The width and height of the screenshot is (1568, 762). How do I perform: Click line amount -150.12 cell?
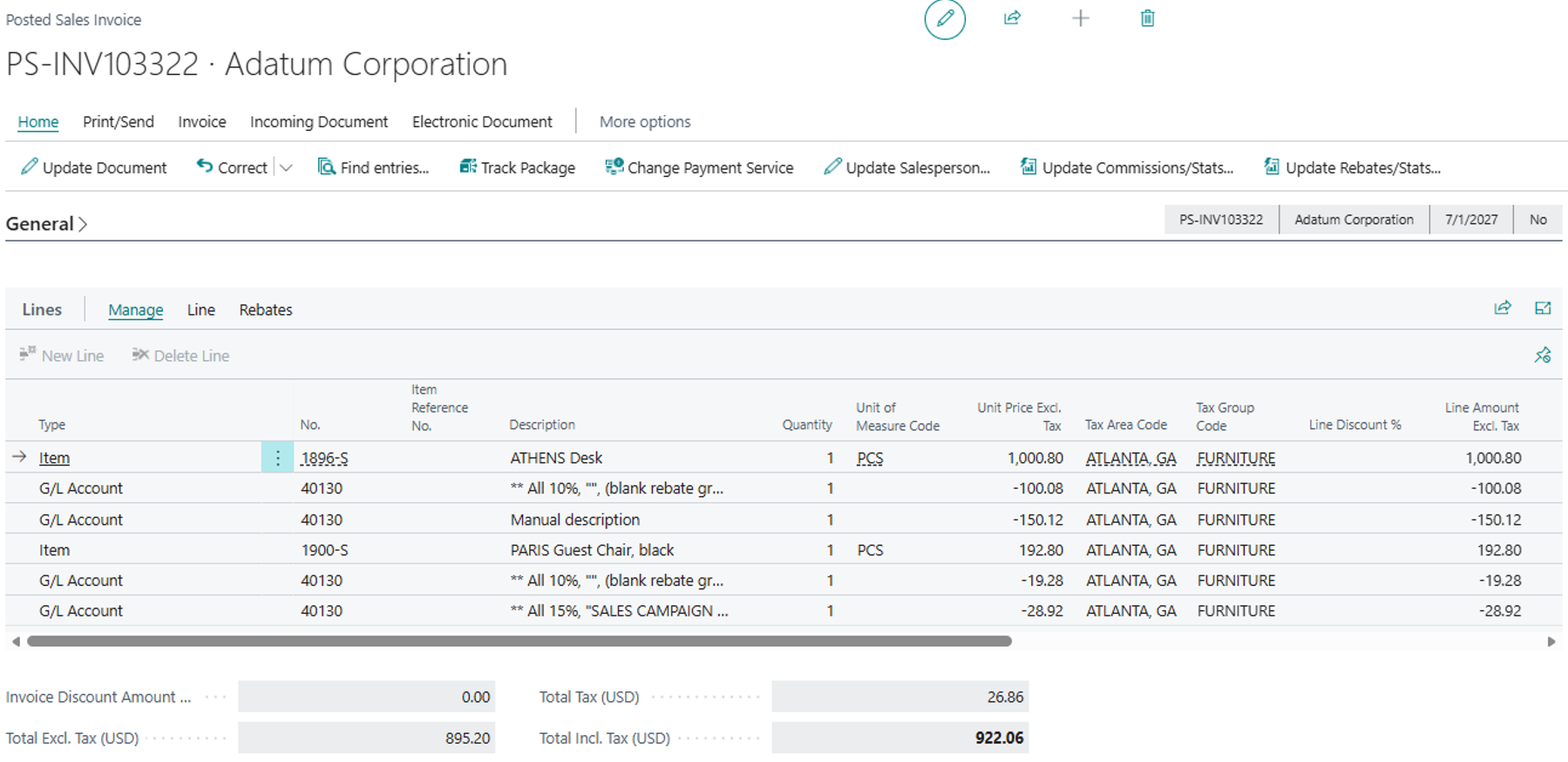coord(1497,520)
